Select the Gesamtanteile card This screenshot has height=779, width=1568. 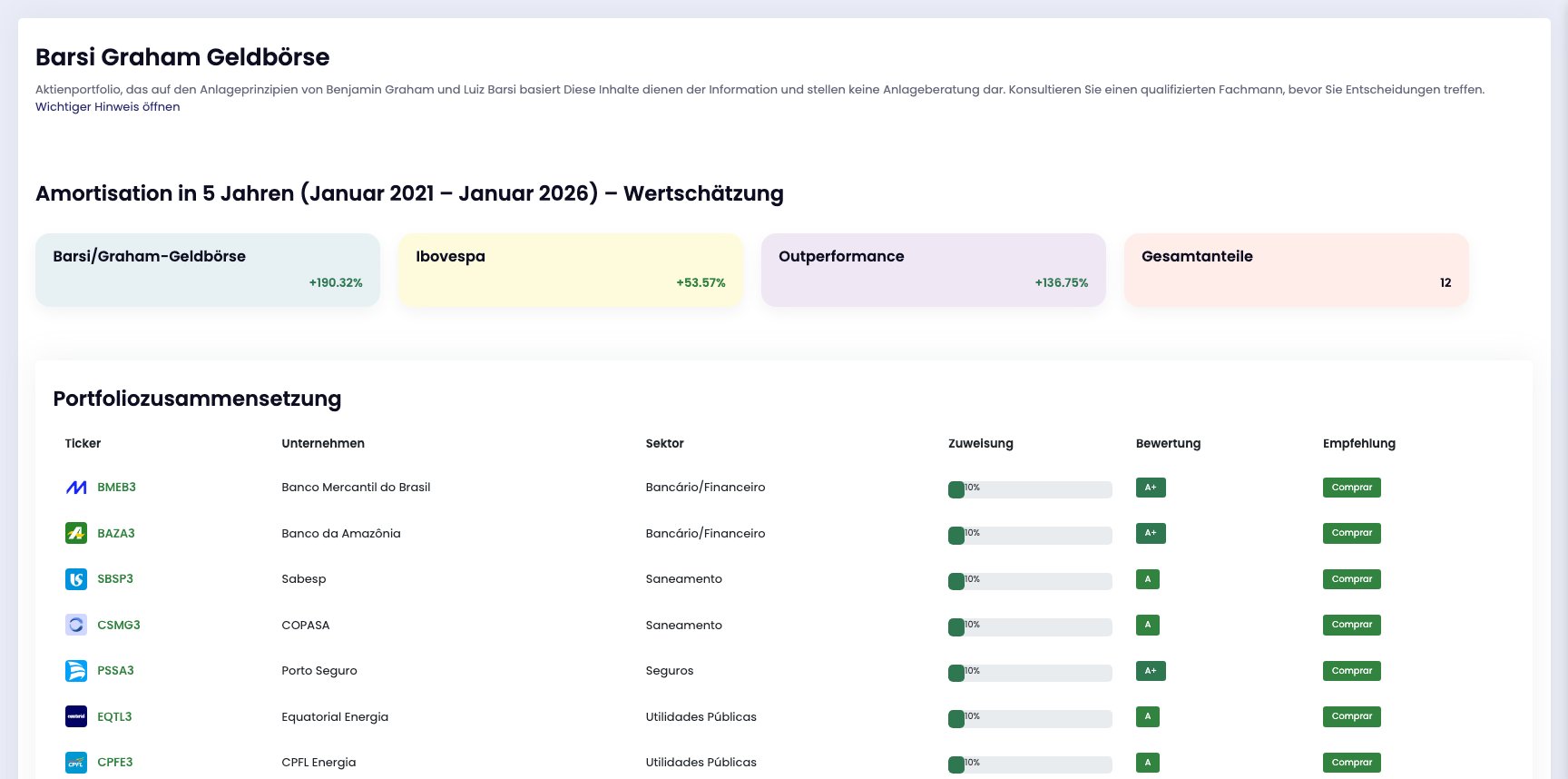tap(1297, 270)
